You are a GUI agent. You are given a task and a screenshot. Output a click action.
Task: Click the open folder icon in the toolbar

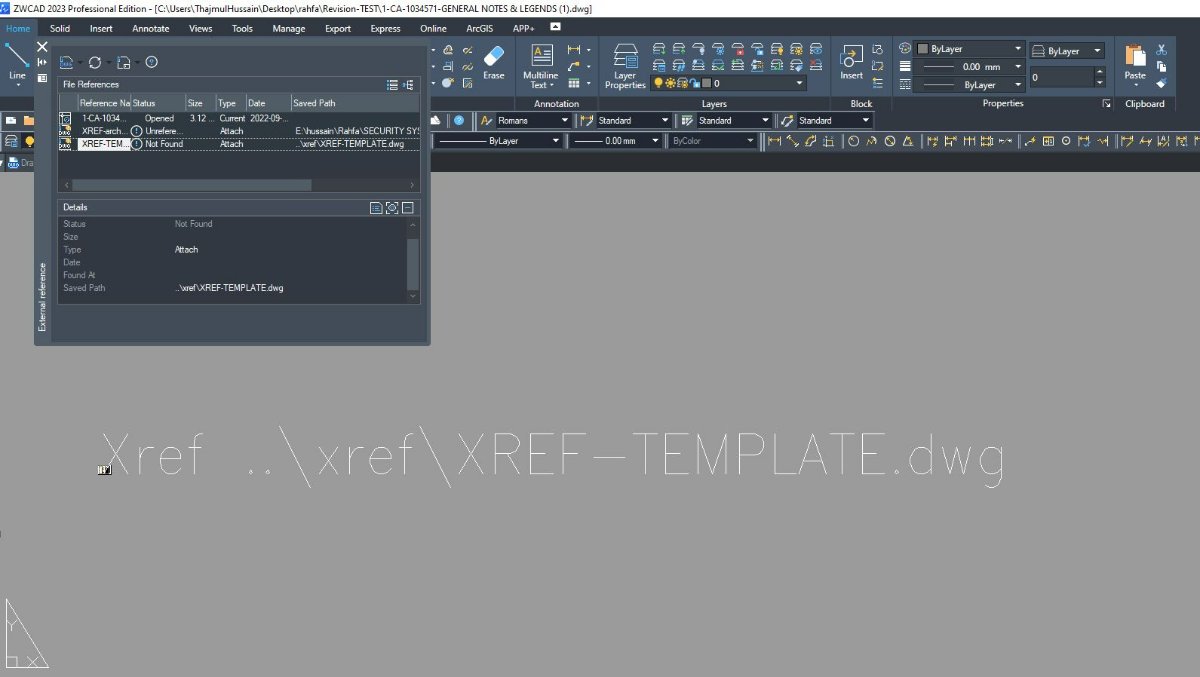(x=27, y=121)
